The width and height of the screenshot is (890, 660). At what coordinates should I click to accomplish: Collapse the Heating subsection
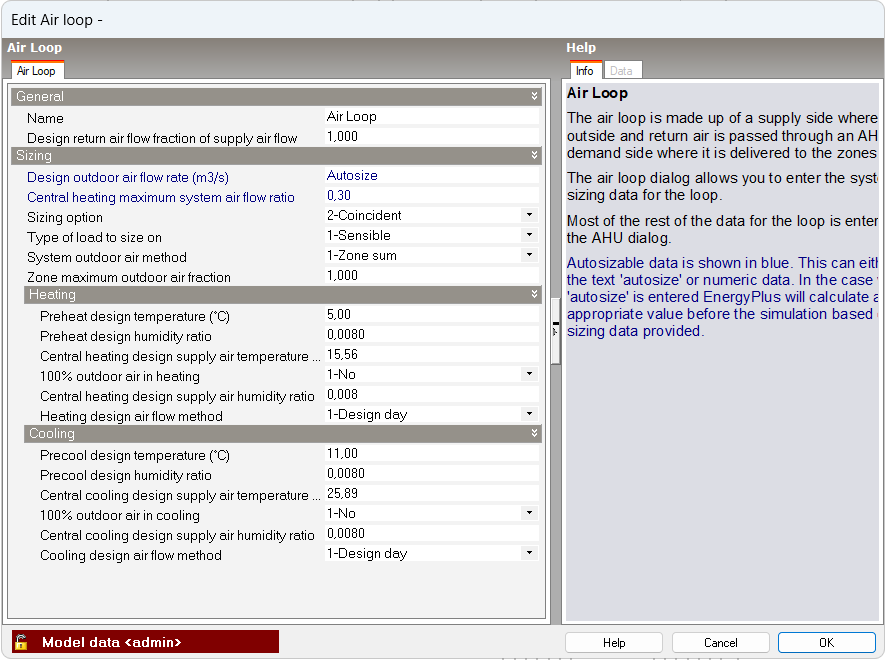tap(535, 295)
